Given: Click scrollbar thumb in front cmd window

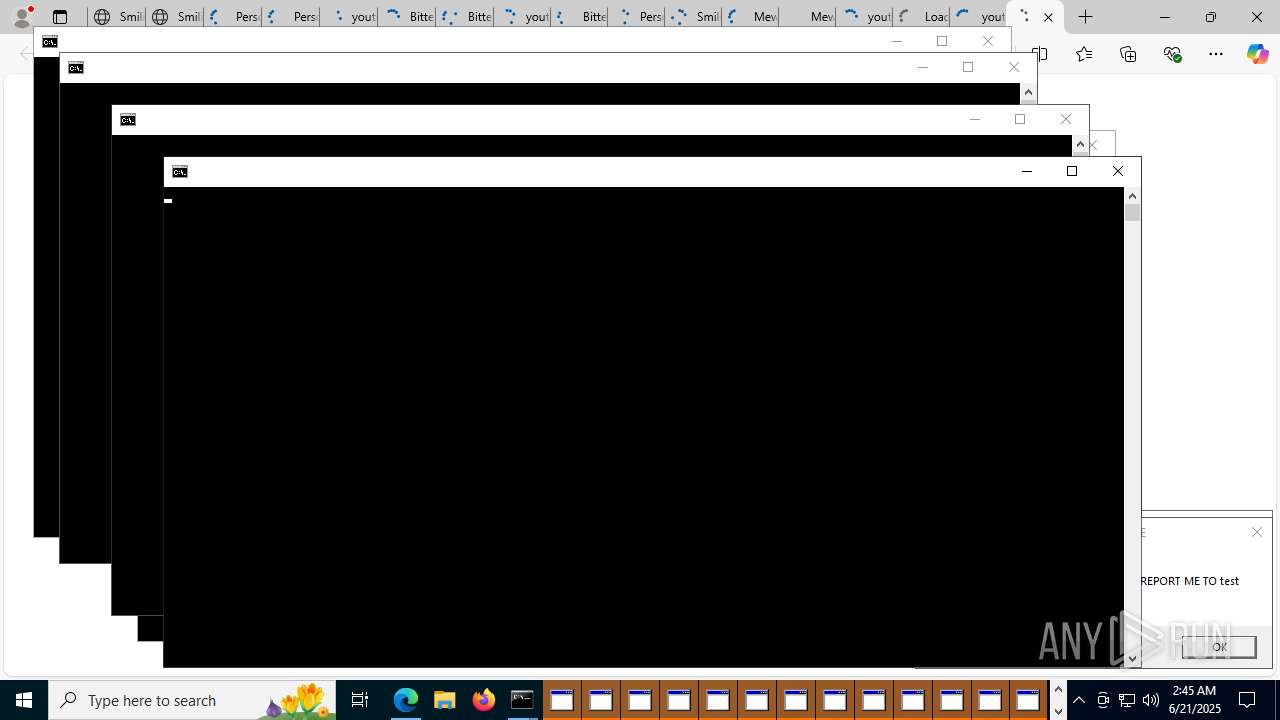Looking at the screenshot, I should [1132, 212].
